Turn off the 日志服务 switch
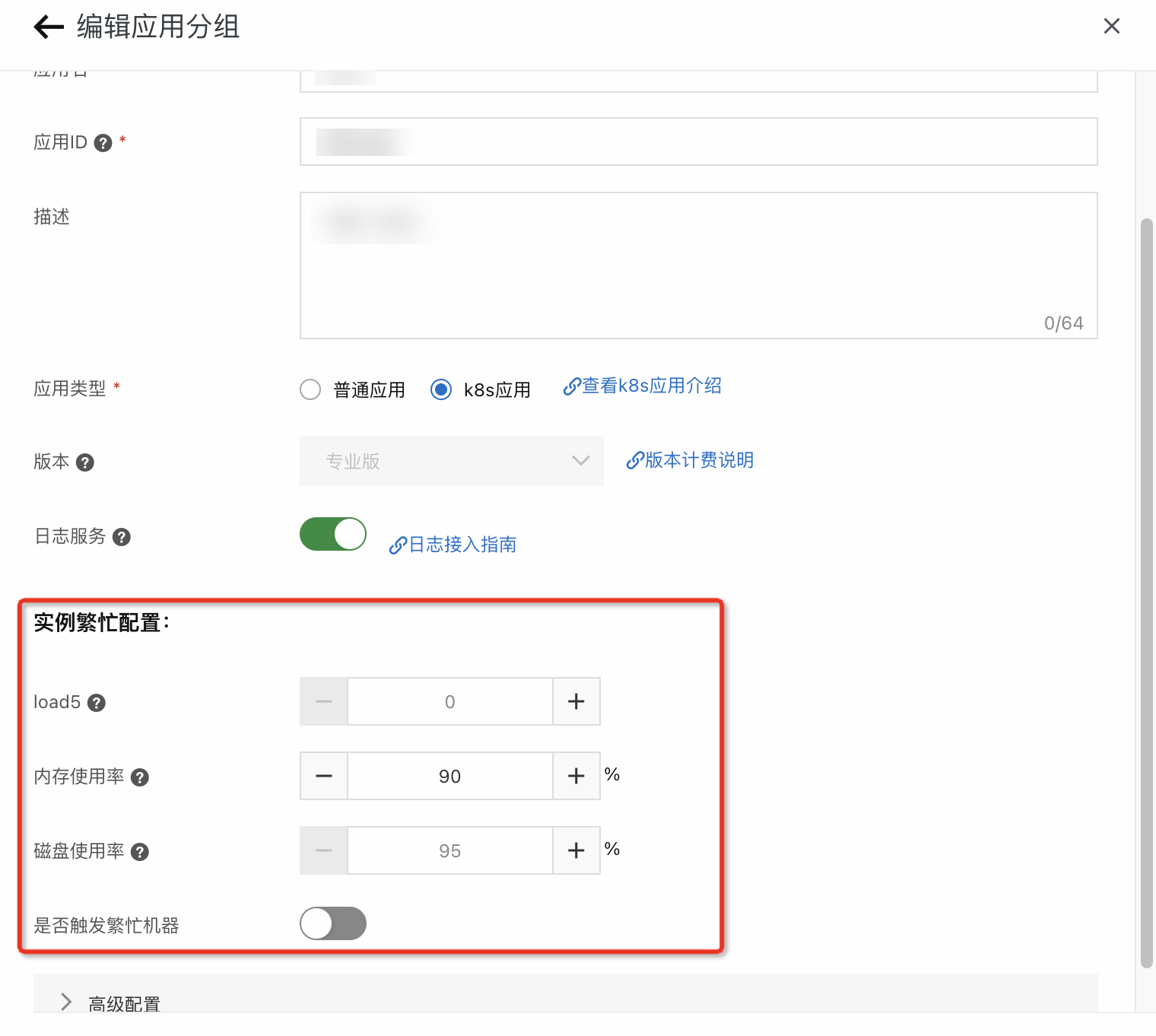Viewport: 1156px width, 1036px height. pyautogui.click(x=333, y=534)
